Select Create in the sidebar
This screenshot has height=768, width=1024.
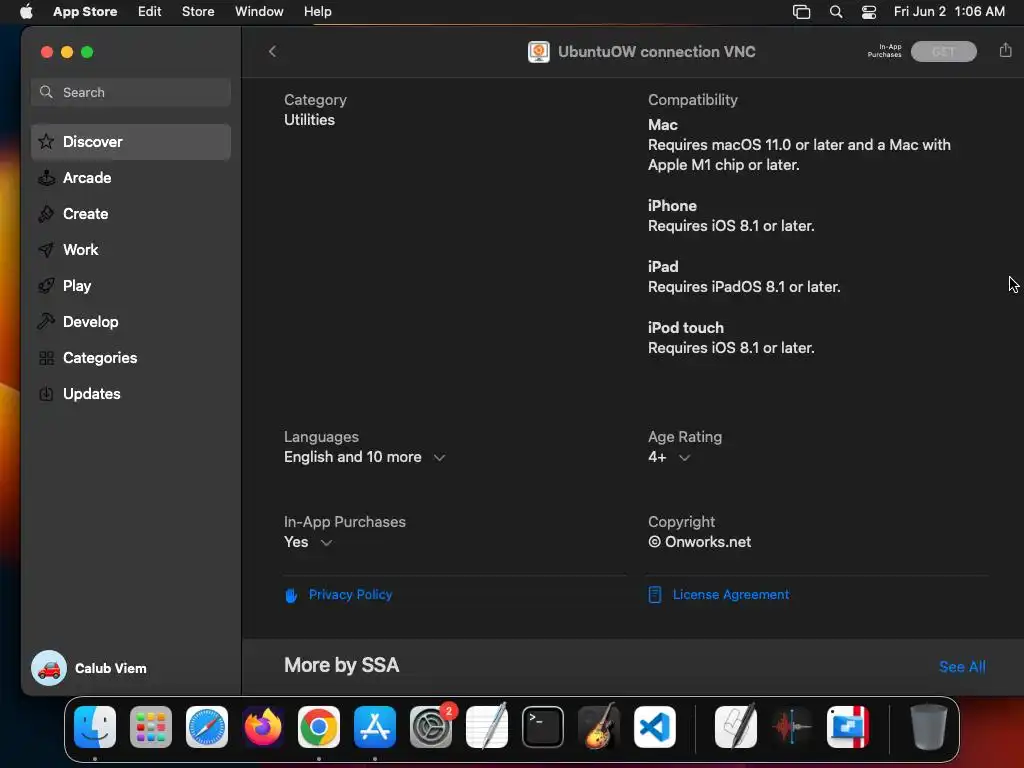pos(131,214)
